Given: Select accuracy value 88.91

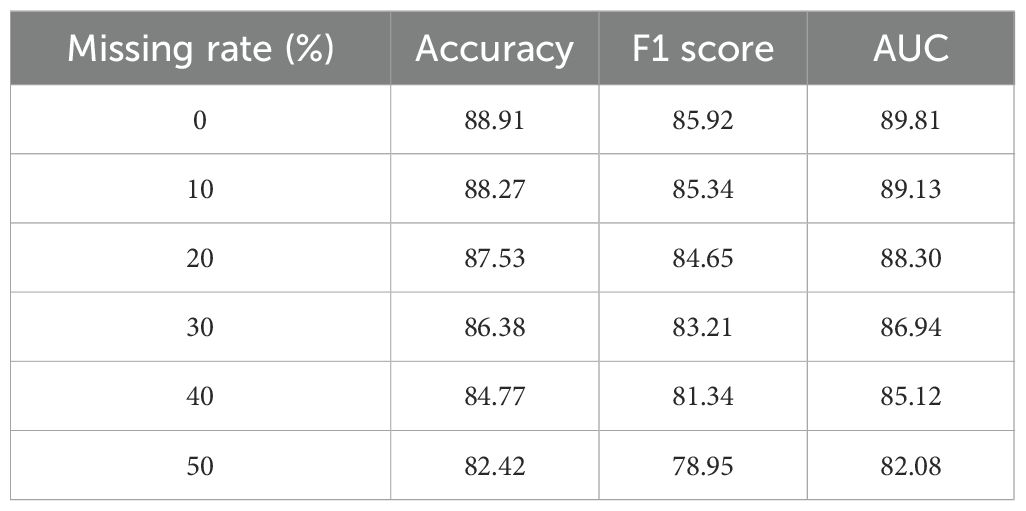Looking at the screenshot, I should point(495,120).
